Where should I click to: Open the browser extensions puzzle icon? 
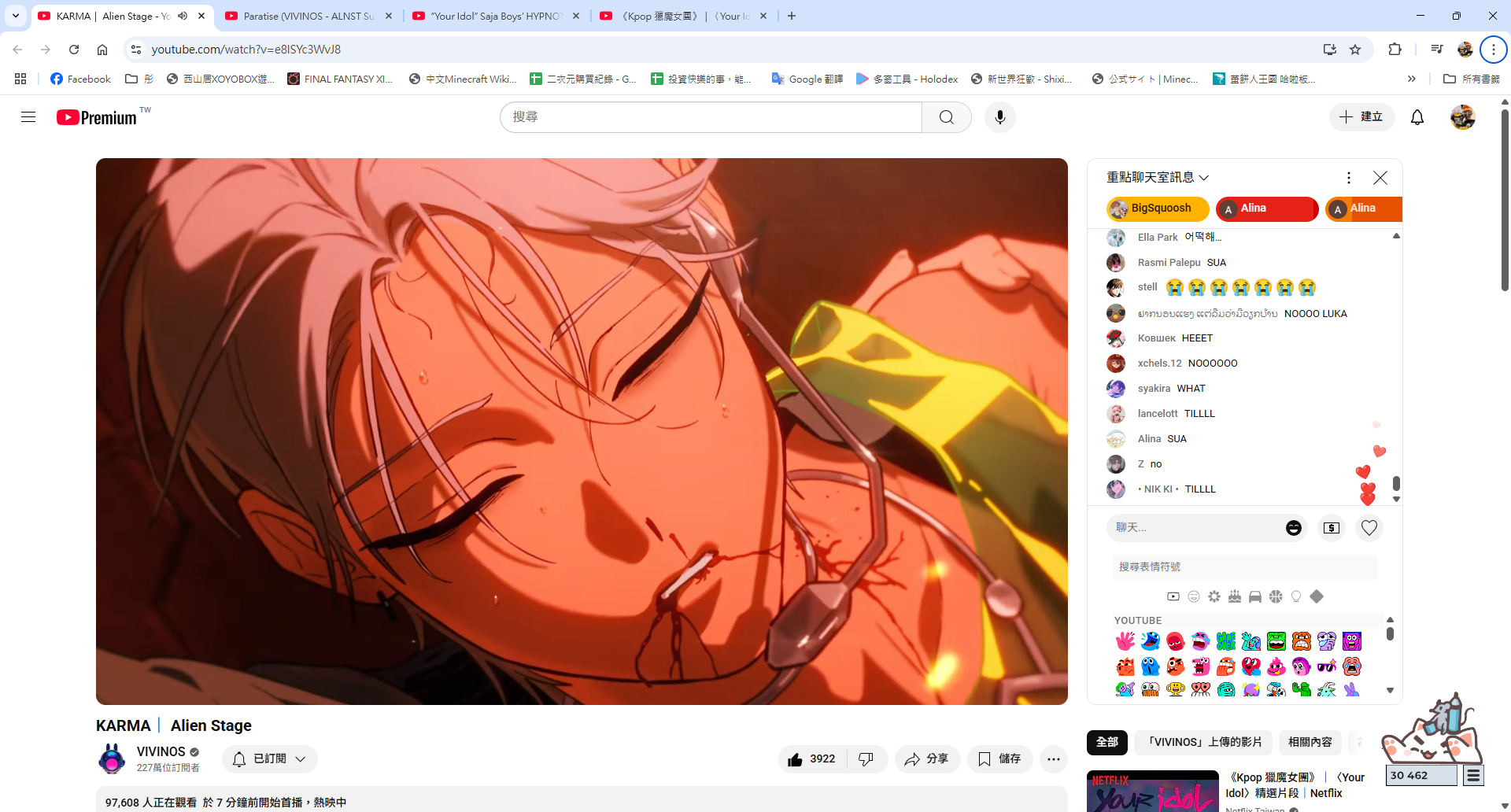(1395, 50)
